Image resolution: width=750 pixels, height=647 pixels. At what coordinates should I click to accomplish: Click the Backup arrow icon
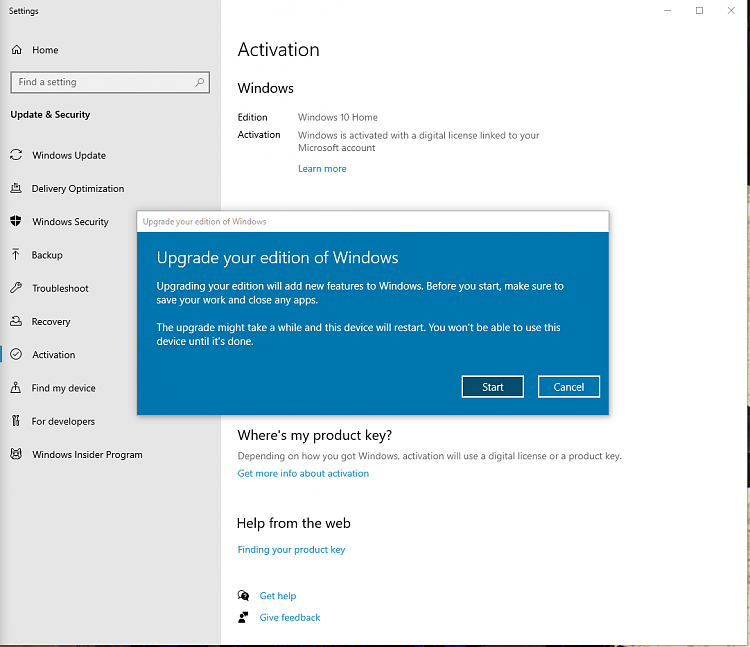tap(16, 254)
